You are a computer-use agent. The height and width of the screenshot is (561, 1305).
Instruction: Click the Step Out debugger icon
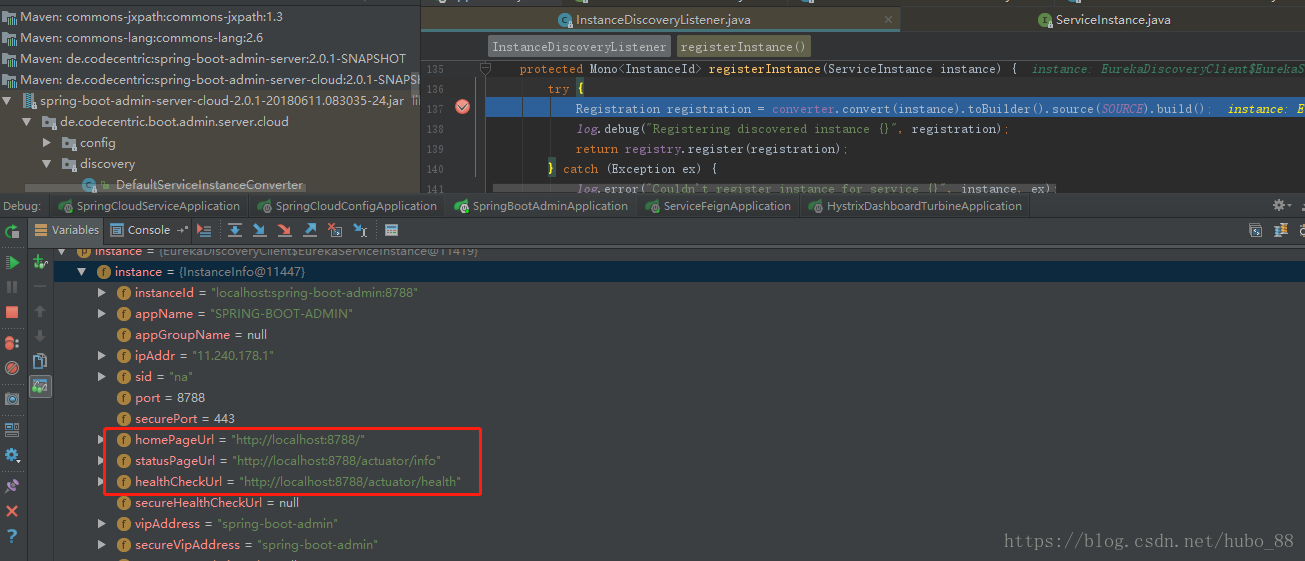(310, 230)
